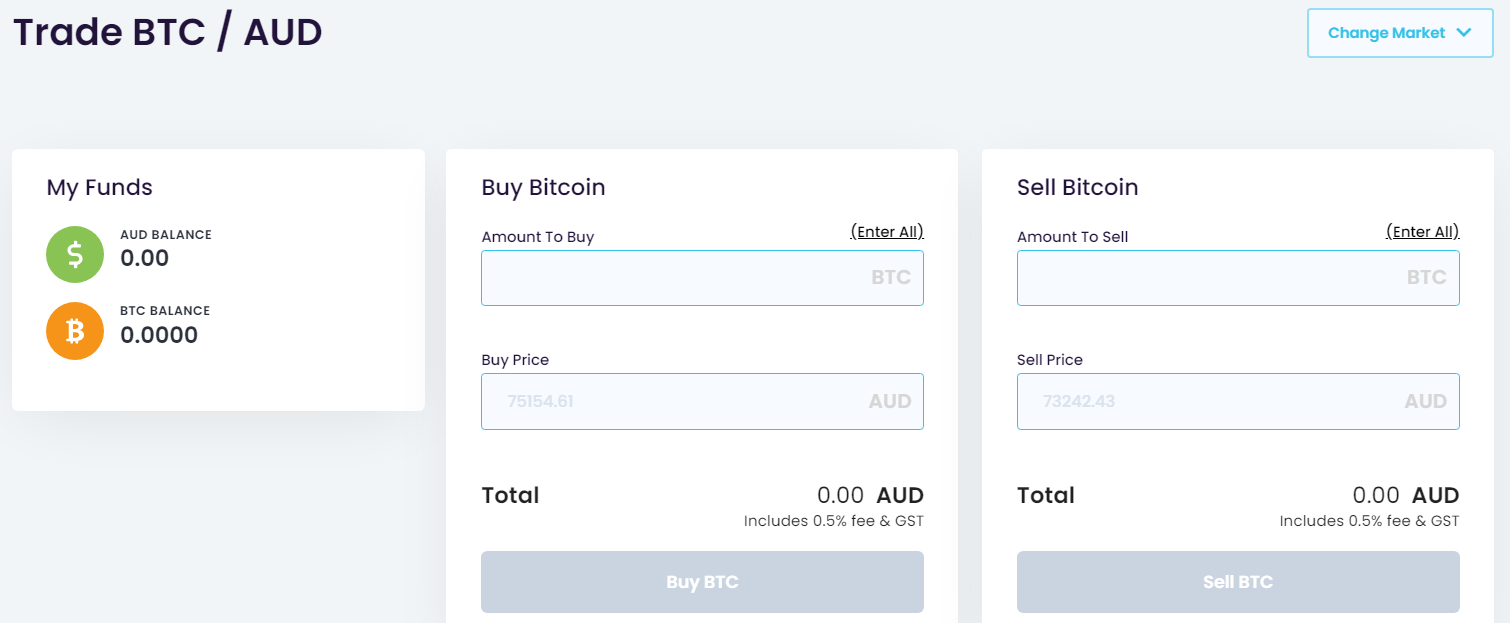Select the BTC balance value 0.0000
Viewport: 1510px width, 623px height.
coord(159,335)
